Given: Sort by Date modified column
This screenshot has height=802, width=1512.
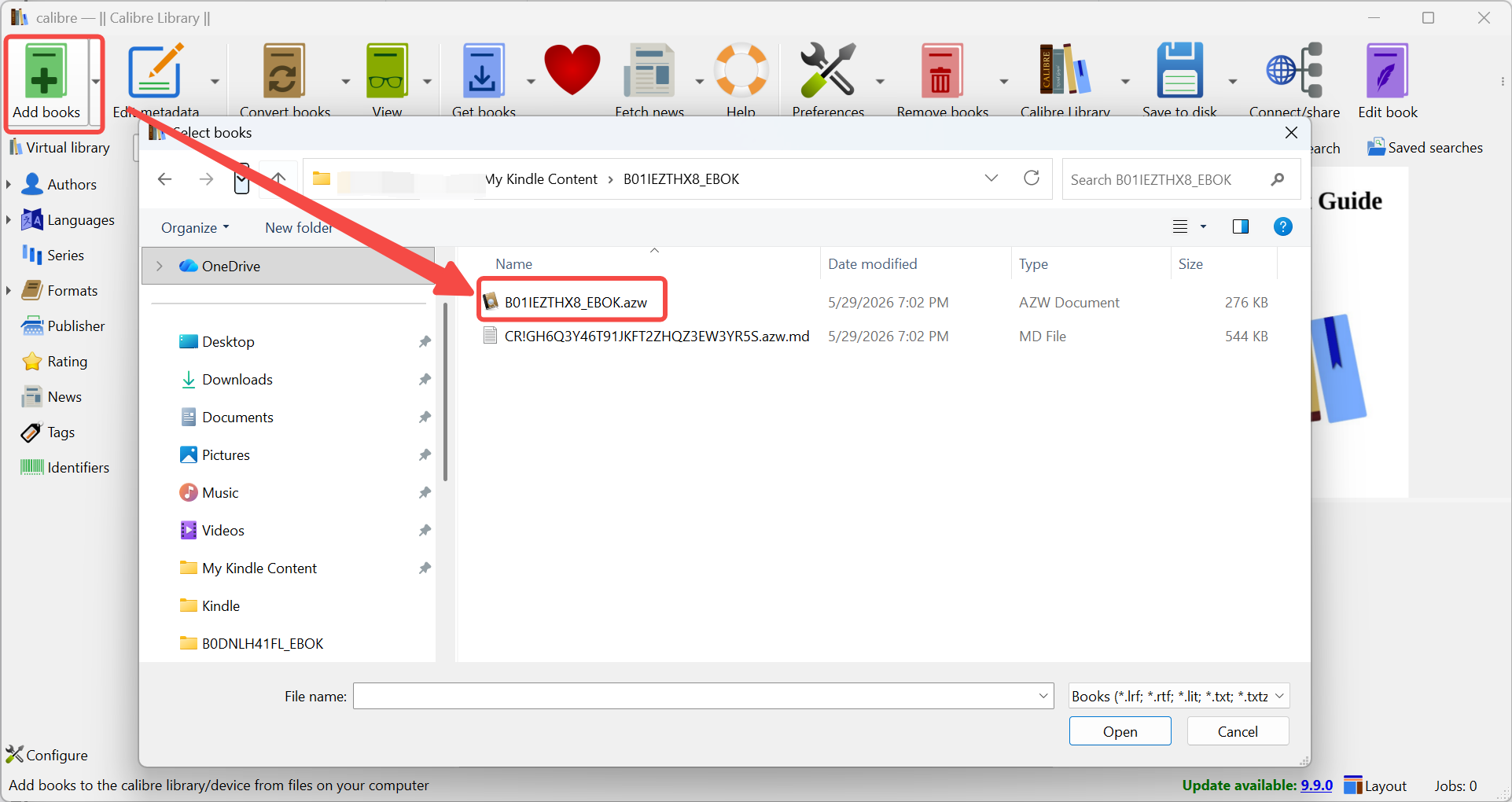Looking at the screenshot, I should point(872,264).
